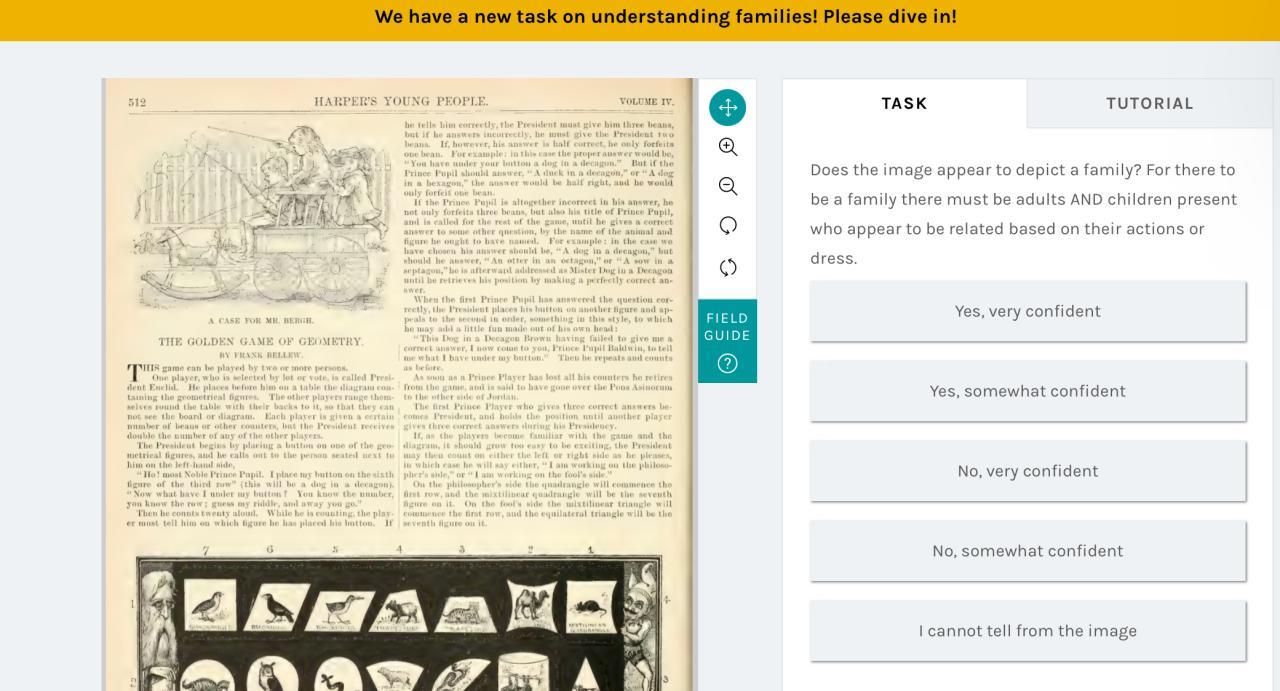Zoom in on the scanned page

(x=728, y=147)
